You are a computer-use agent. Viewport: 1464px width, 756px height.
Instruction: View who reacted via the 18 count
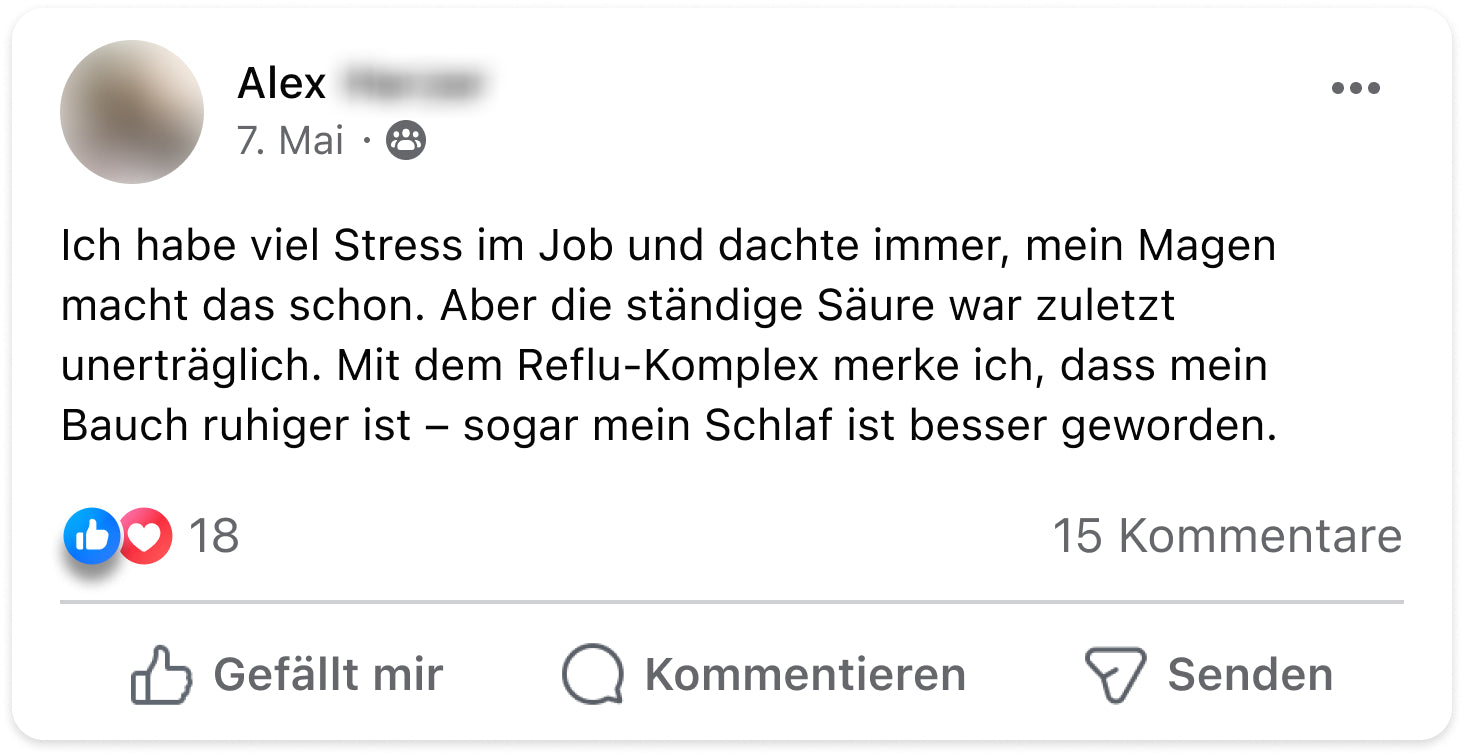click(x=214, y=536)
